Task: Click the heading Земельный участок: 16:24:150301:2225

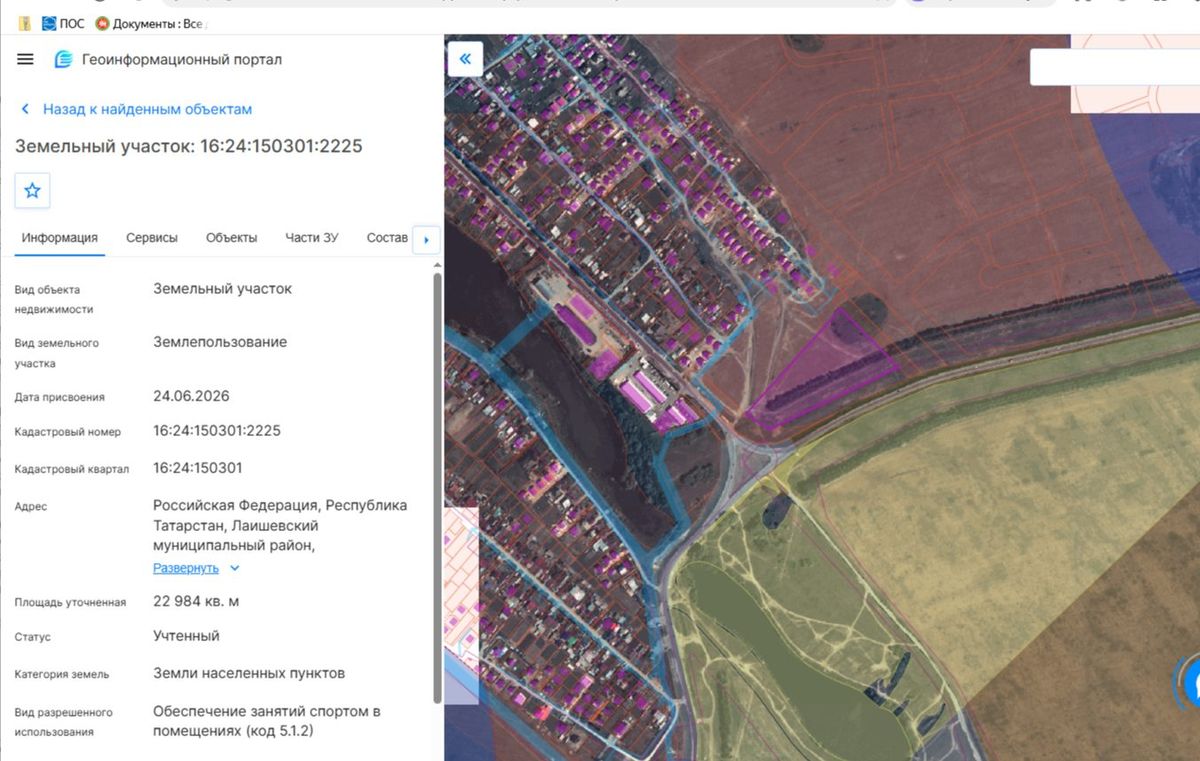Action: (x=189, y=146)
